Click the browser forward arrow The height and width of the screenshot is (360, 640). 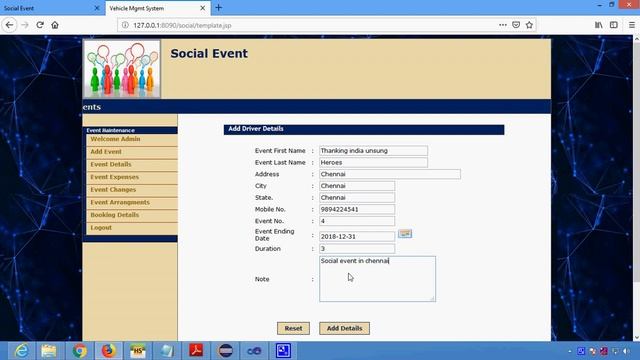[25, 25]
